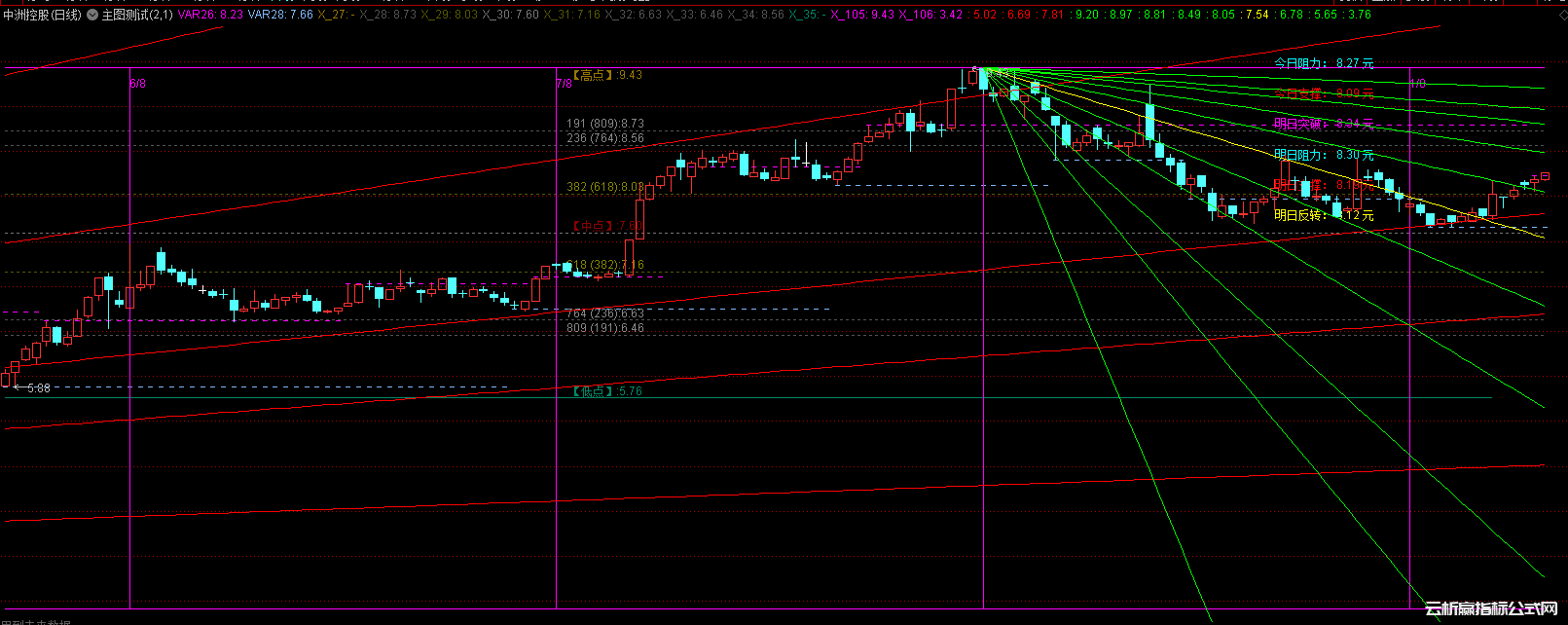Select the VAR26: 8.23 indicator value
This screenshot has width=1568, height=625.
pyautogui.click(x=210, y=16)
